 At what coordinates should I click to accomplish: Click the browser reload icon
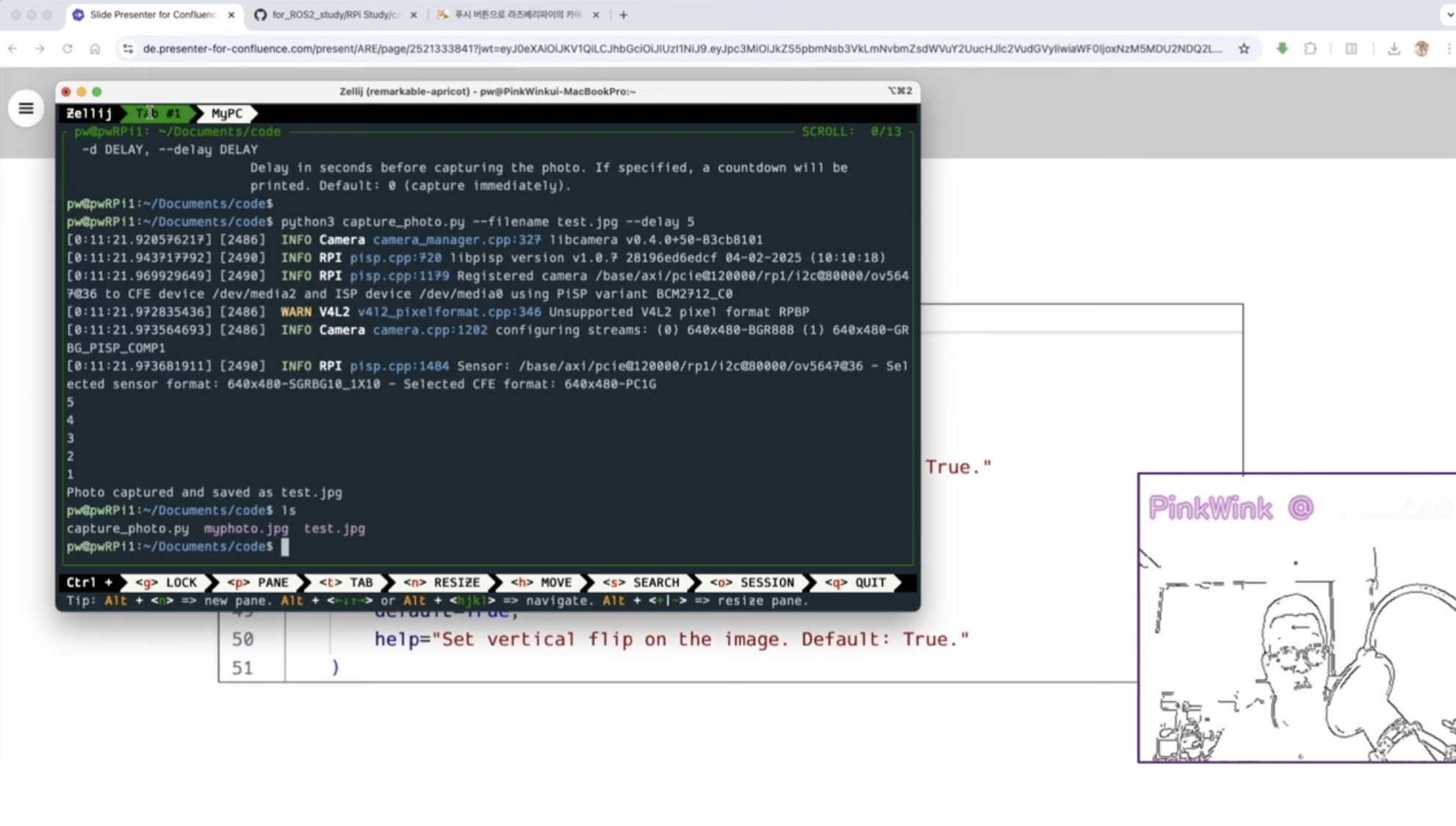67,49
